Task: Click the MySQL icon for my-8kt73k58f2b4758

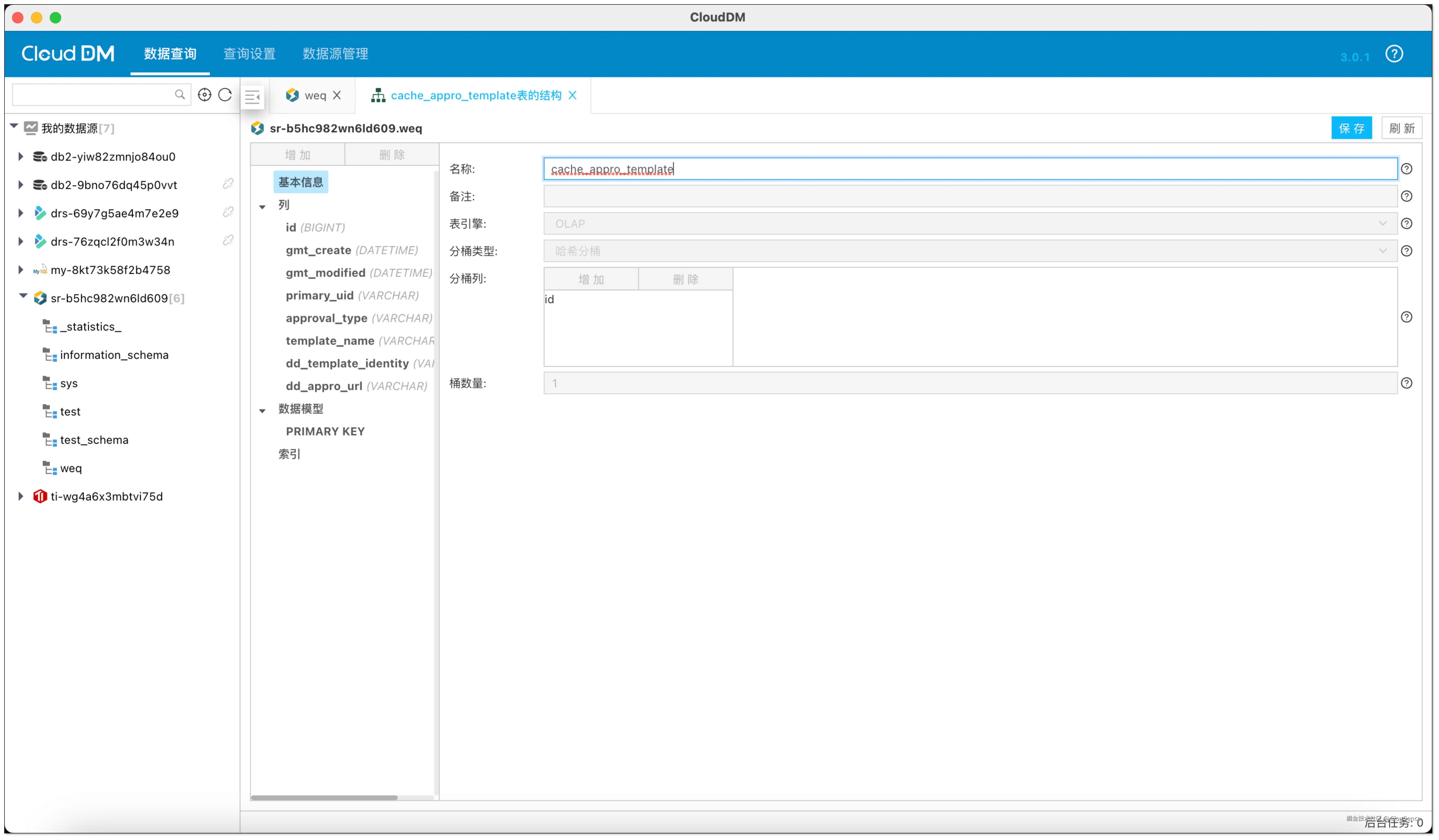Action: pos(39,270)
